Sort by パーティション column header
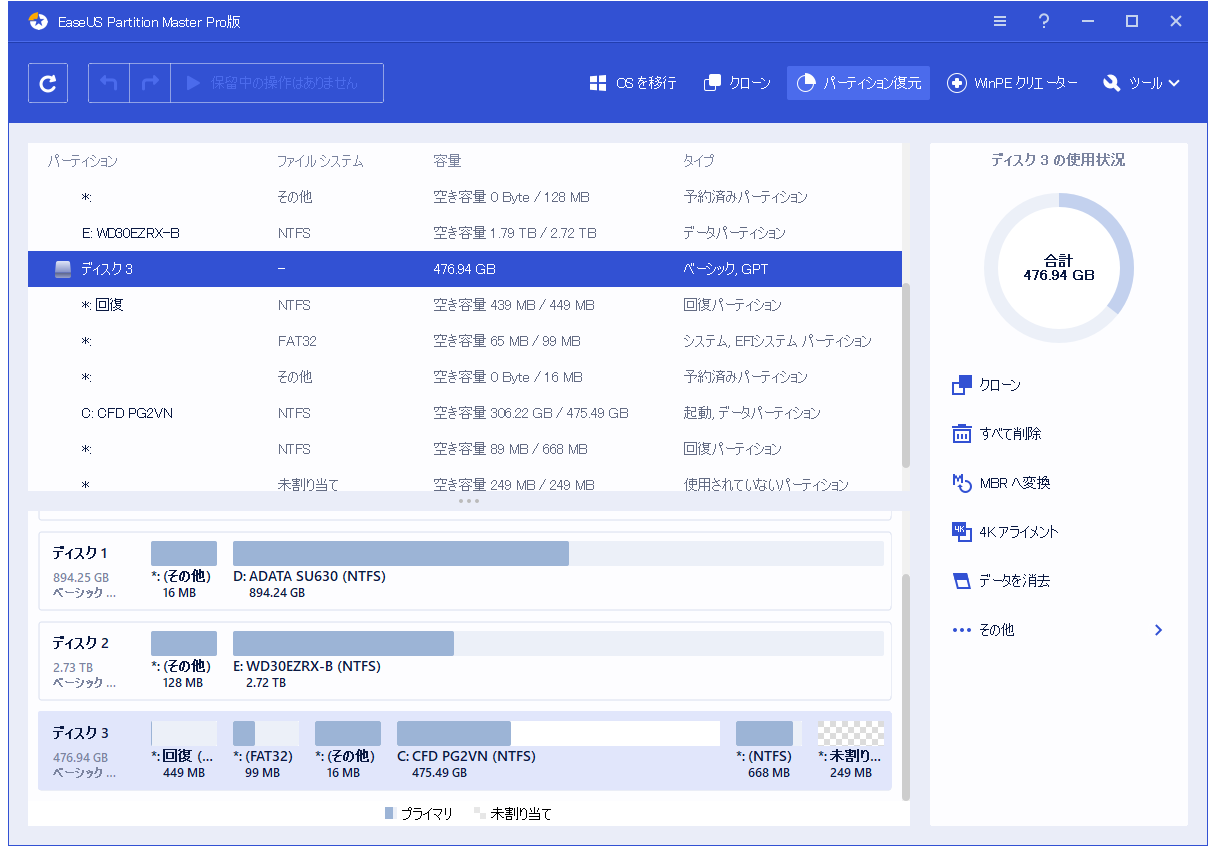This screenshot has width=1216, height=854. pos(83,161)
